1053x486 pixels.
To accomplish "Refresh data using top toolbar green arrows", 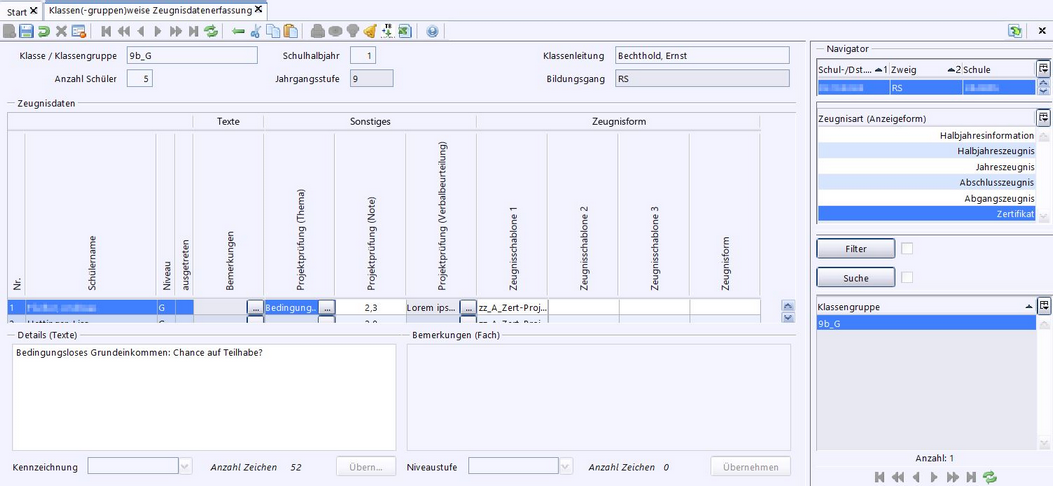I will [211, 31].
